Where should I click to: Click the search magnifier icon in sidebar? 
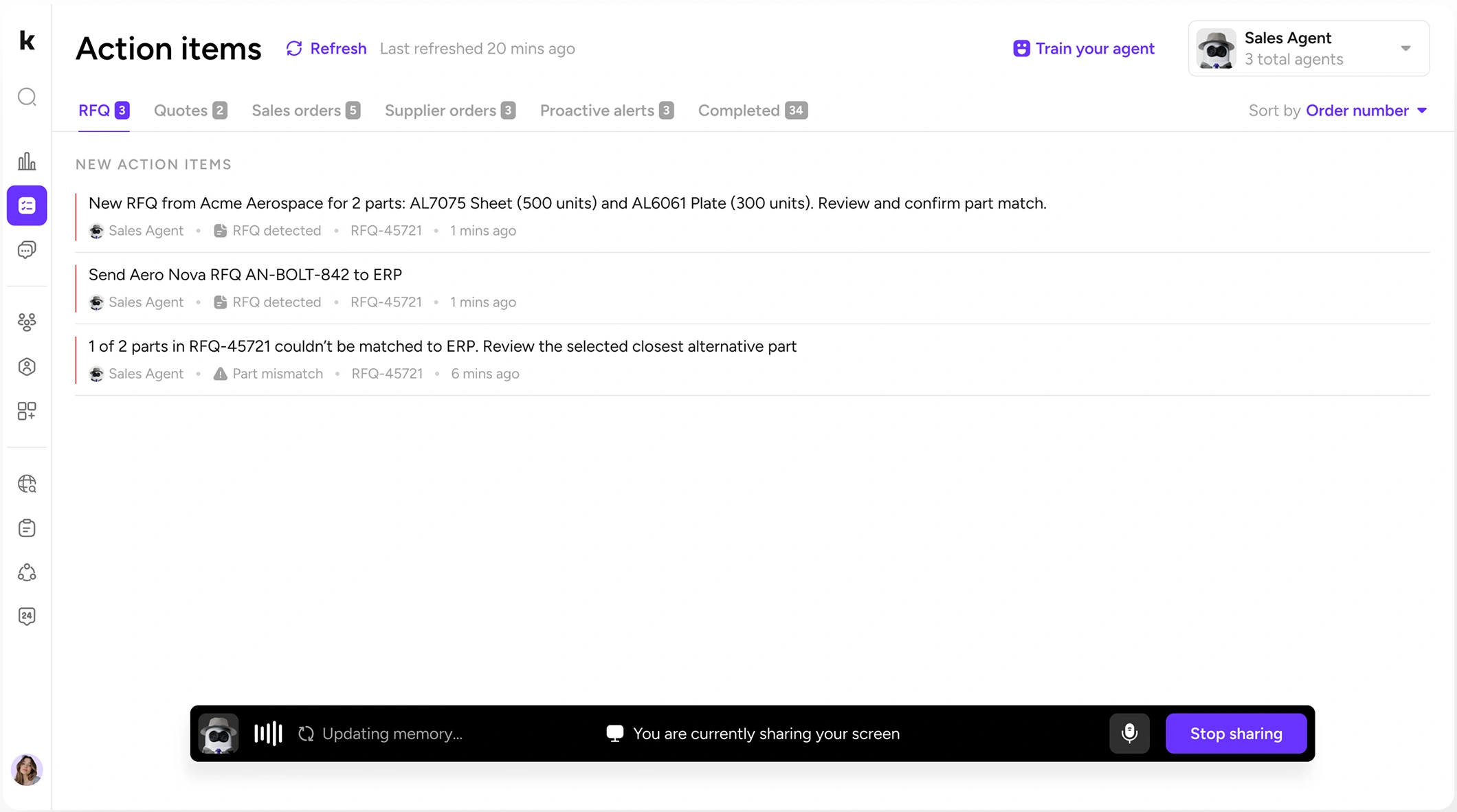pos(27,97)
